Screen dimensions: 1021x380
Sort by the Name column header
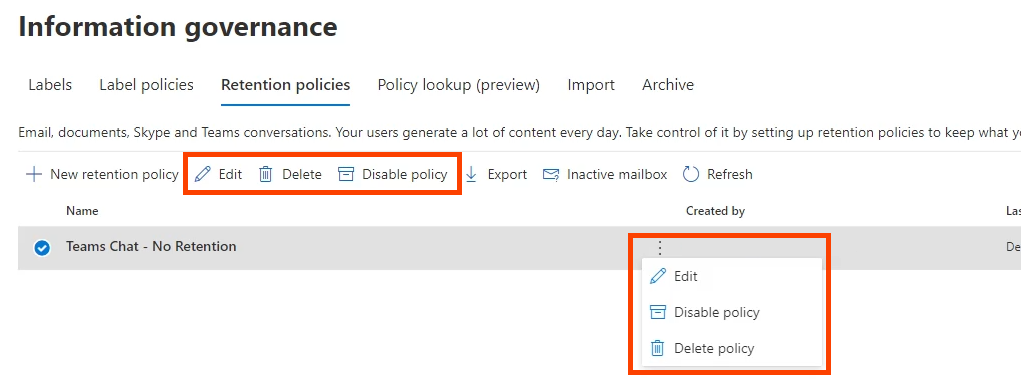(82, 211)
